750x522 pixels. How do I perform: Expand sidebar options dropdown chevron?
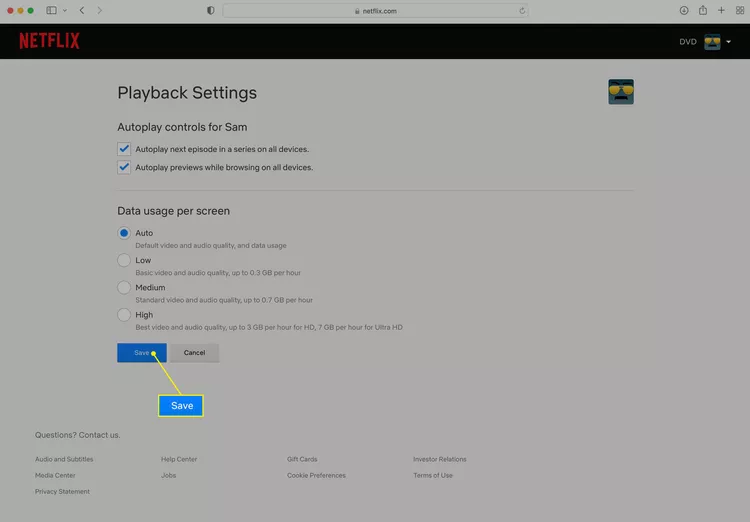coord(65,10)
